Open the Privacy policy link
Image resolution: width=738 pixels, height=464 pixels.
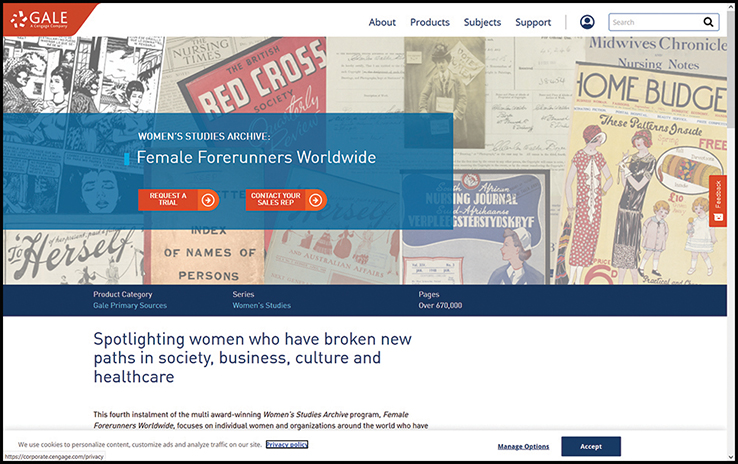287,444
